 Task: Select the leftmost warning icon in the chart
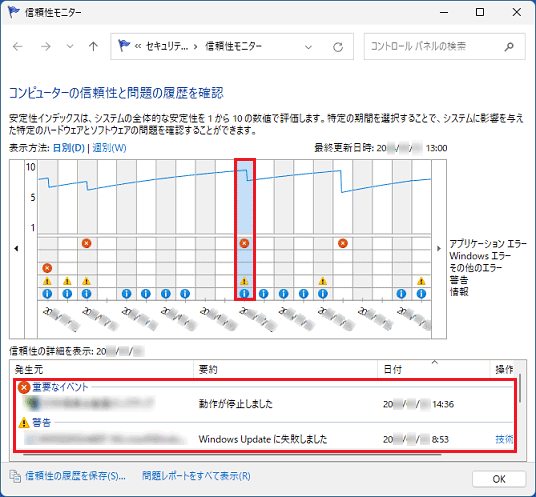[x=47, y=281]
